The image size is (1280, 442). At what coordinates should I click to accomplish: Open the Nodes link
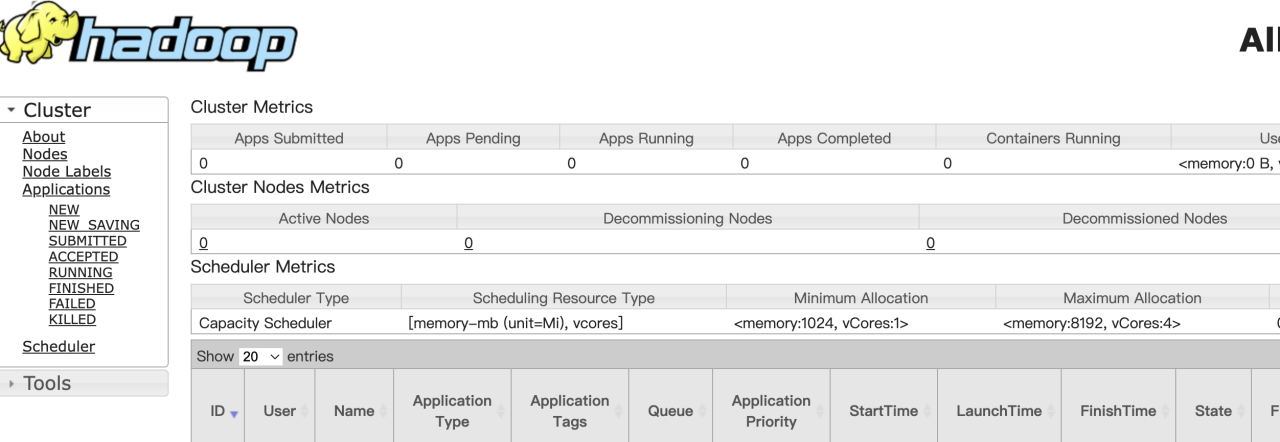click(45, 154)
